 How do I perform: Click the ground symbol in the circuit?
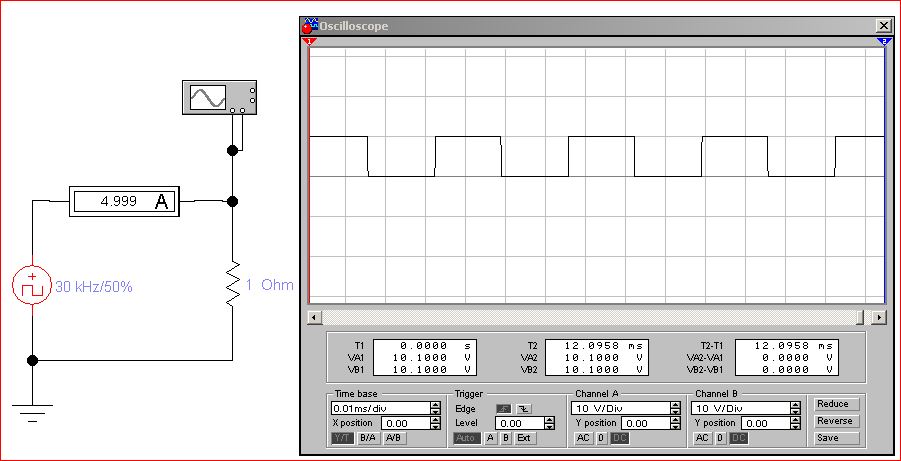tap(32, 409)
